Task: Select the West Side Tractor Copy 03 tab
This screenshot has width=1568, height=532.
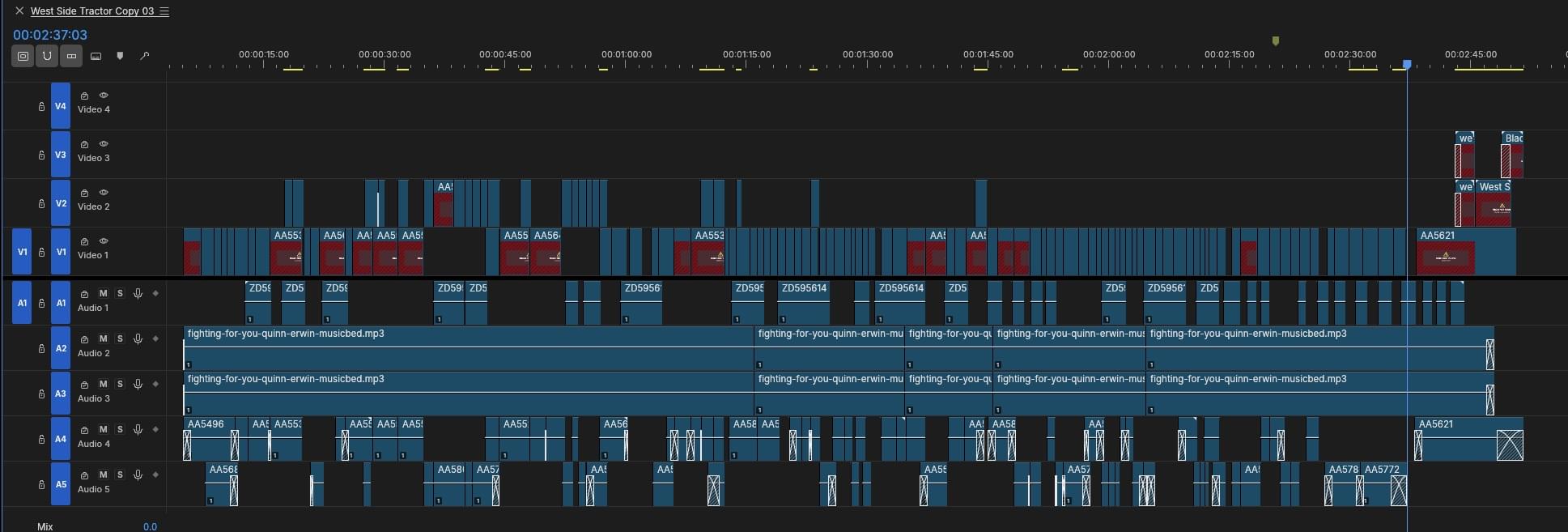Action: tap(92, 11)
